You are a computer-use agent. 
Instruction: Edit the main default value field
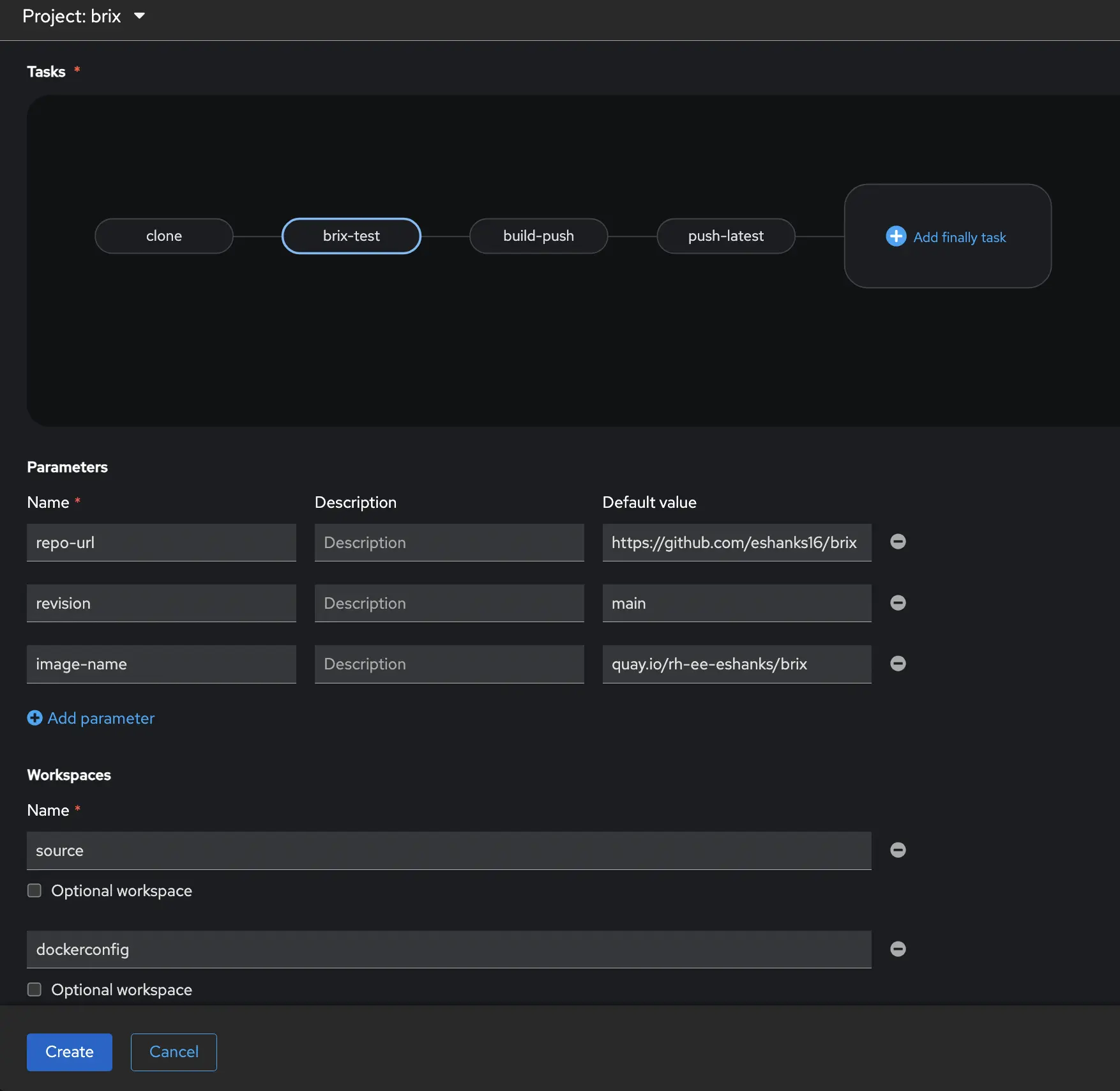point(737,603)
